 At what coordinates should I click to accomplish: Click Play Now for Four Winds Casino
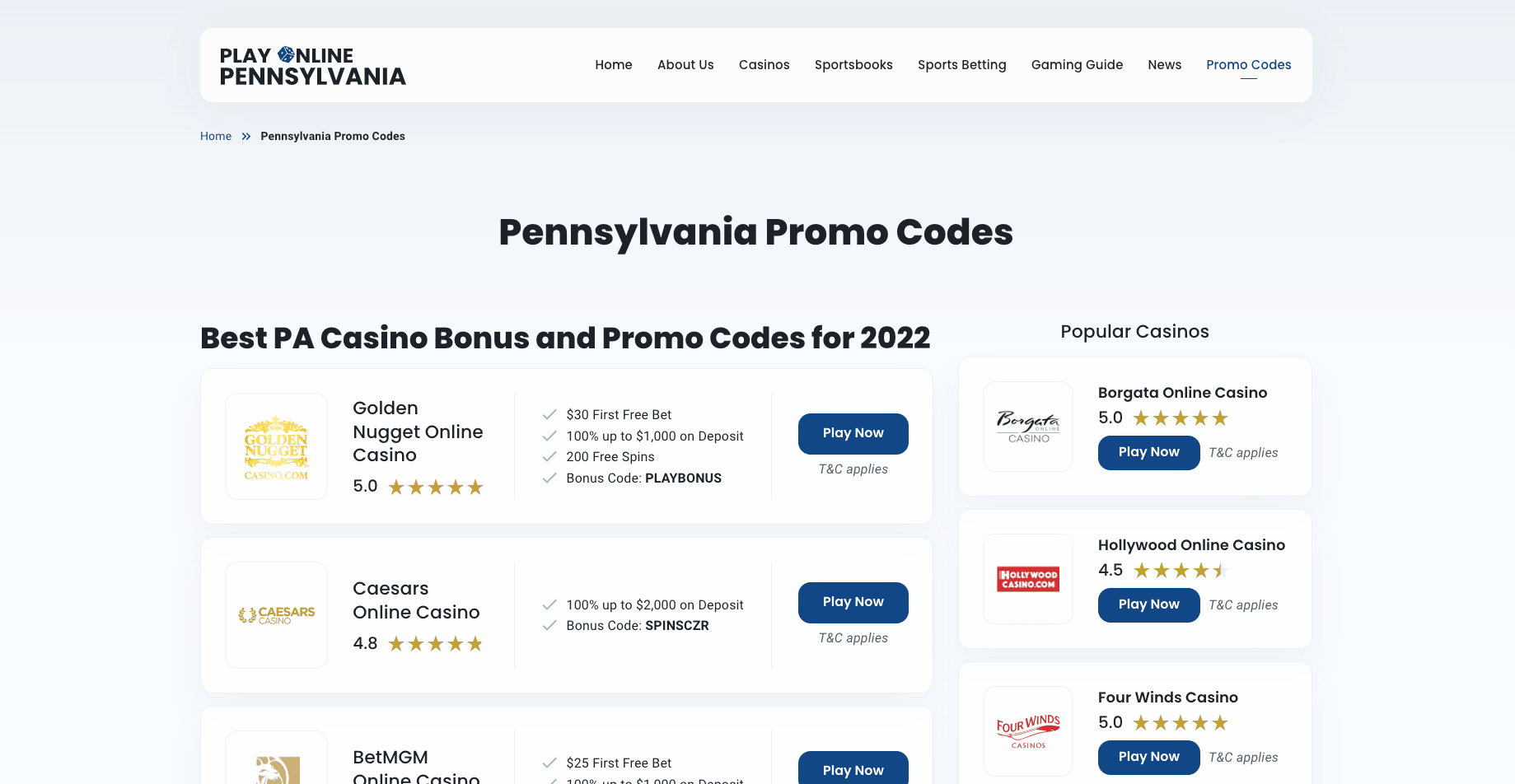pos(1149,758)
